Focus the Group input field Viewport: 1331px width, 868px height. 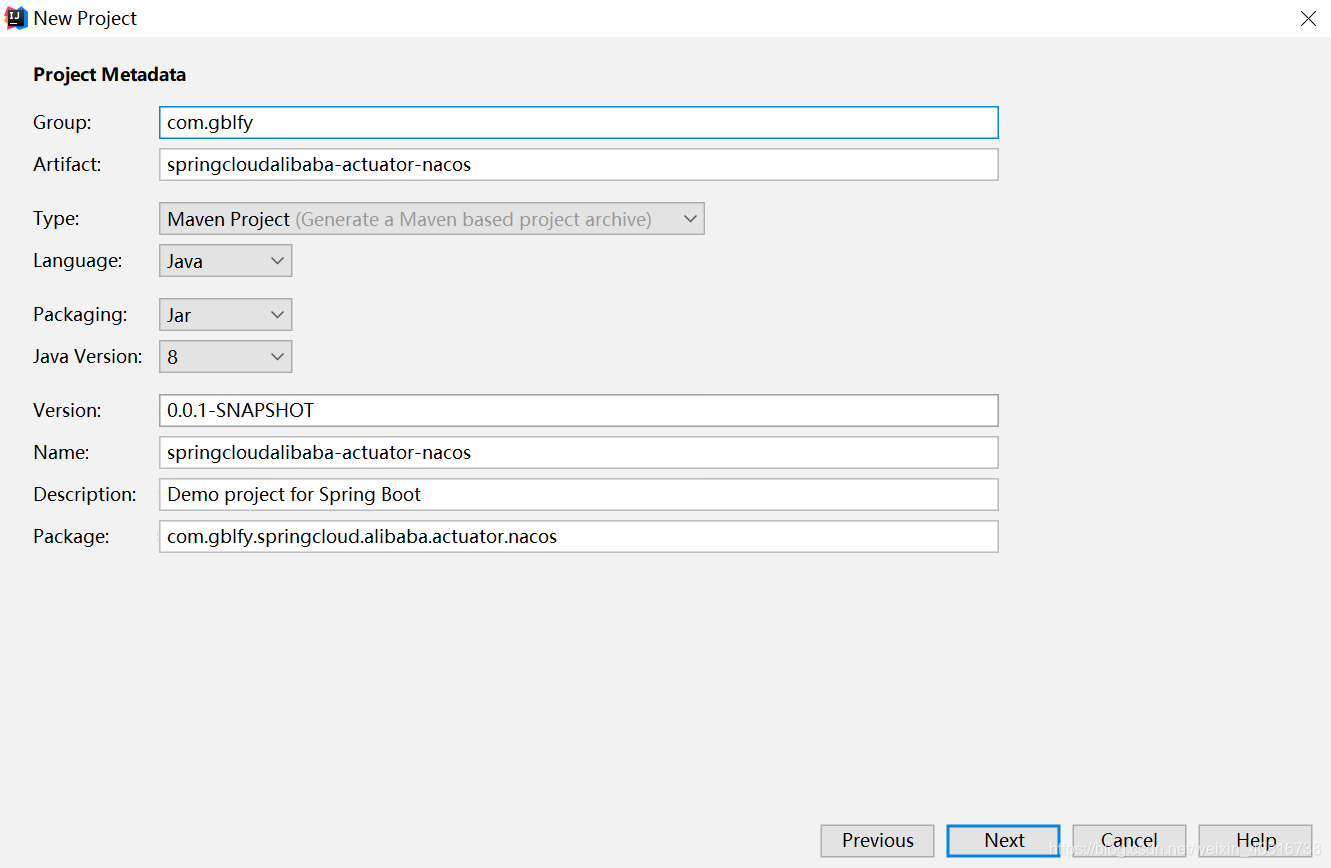pyautogui.click(x=578, y=122)
